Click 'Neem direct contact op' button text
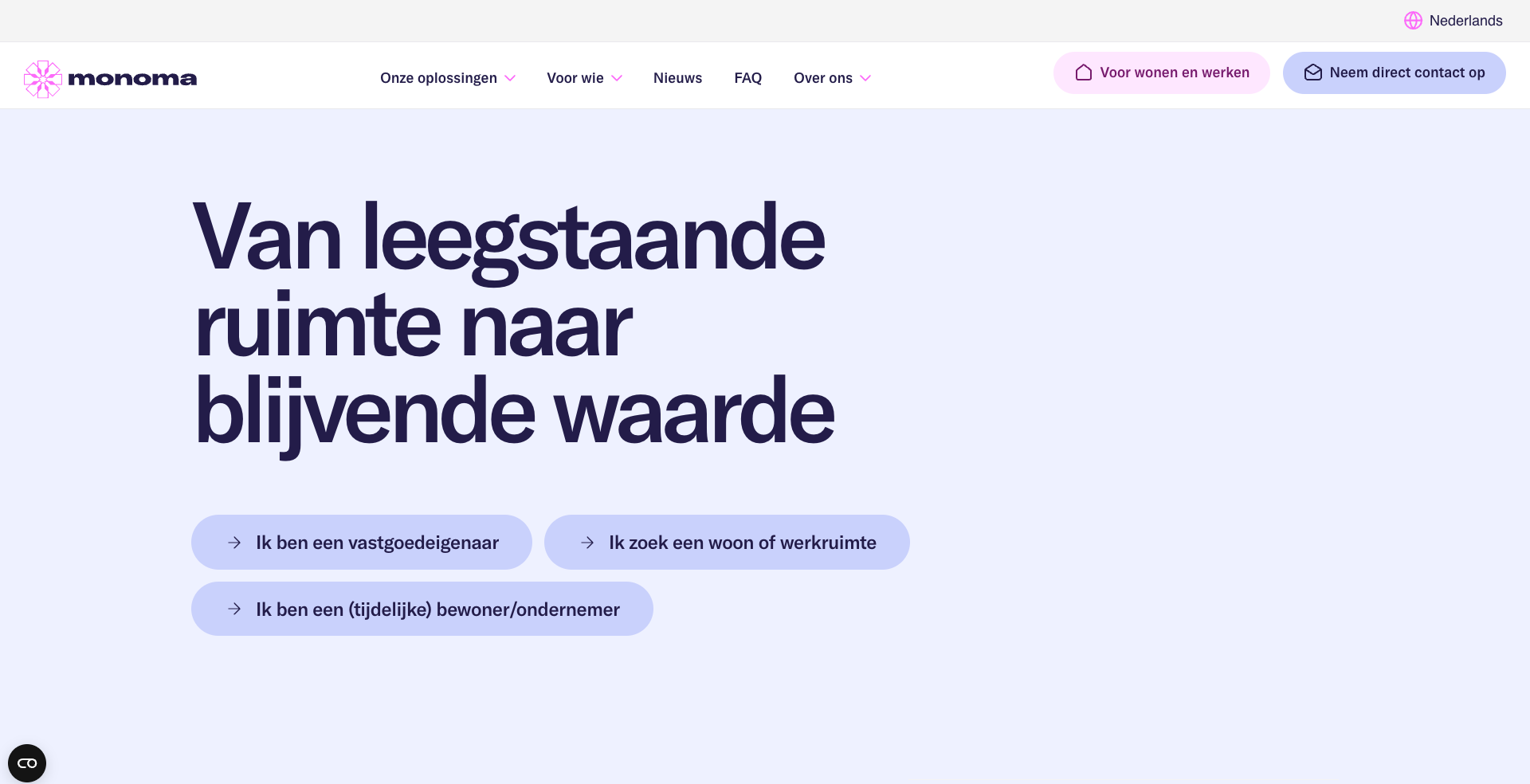This screenshot has height=784, width=1530. coord(1407,73)
